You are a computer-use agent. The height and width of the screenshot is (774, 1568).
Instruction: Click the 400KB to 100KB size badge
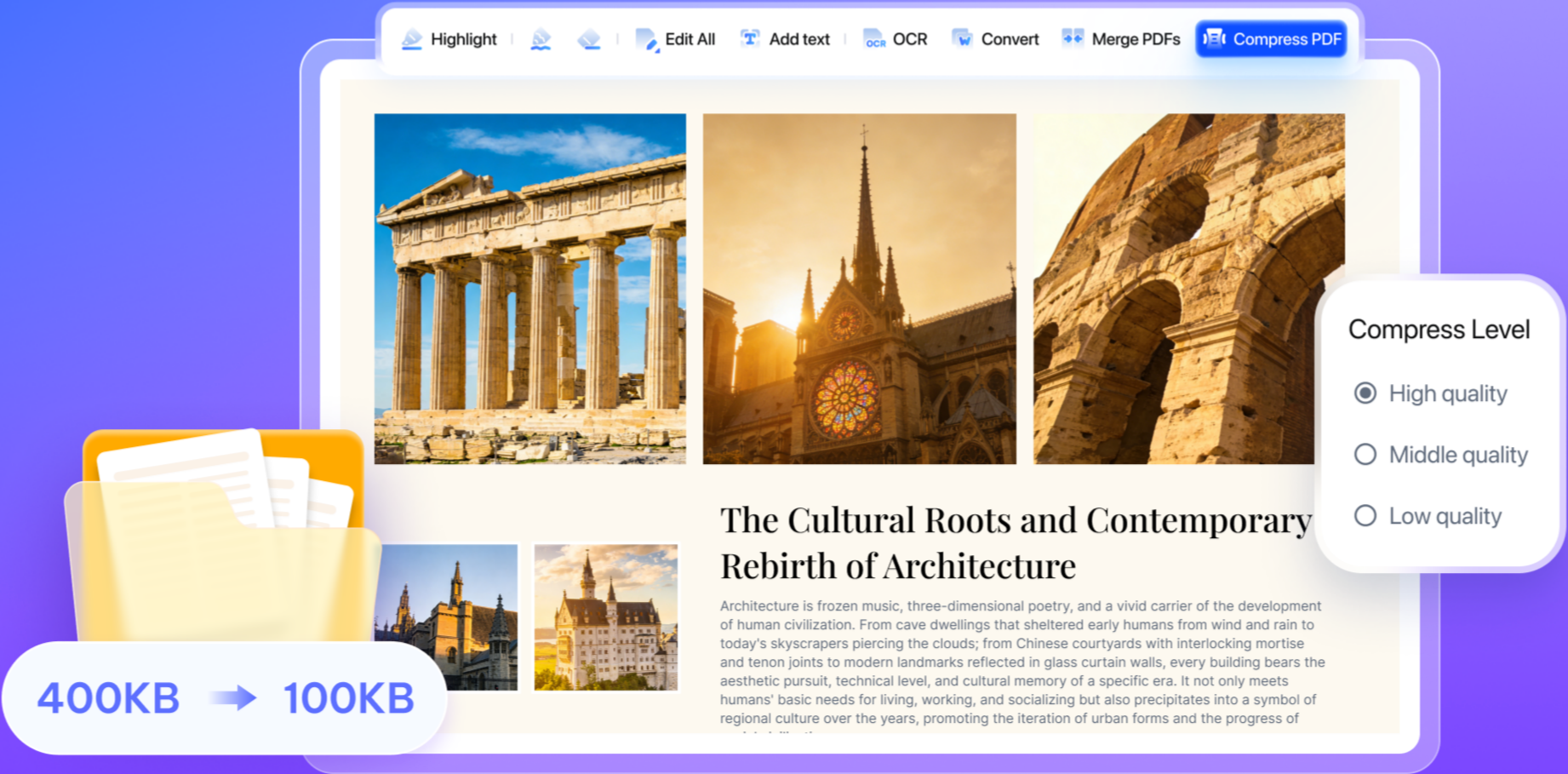coord(225,698)
